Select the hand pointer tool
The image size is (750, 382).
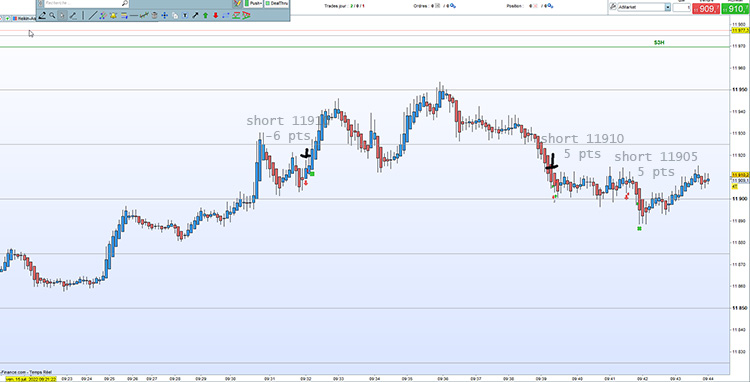(x=62, y=15)
